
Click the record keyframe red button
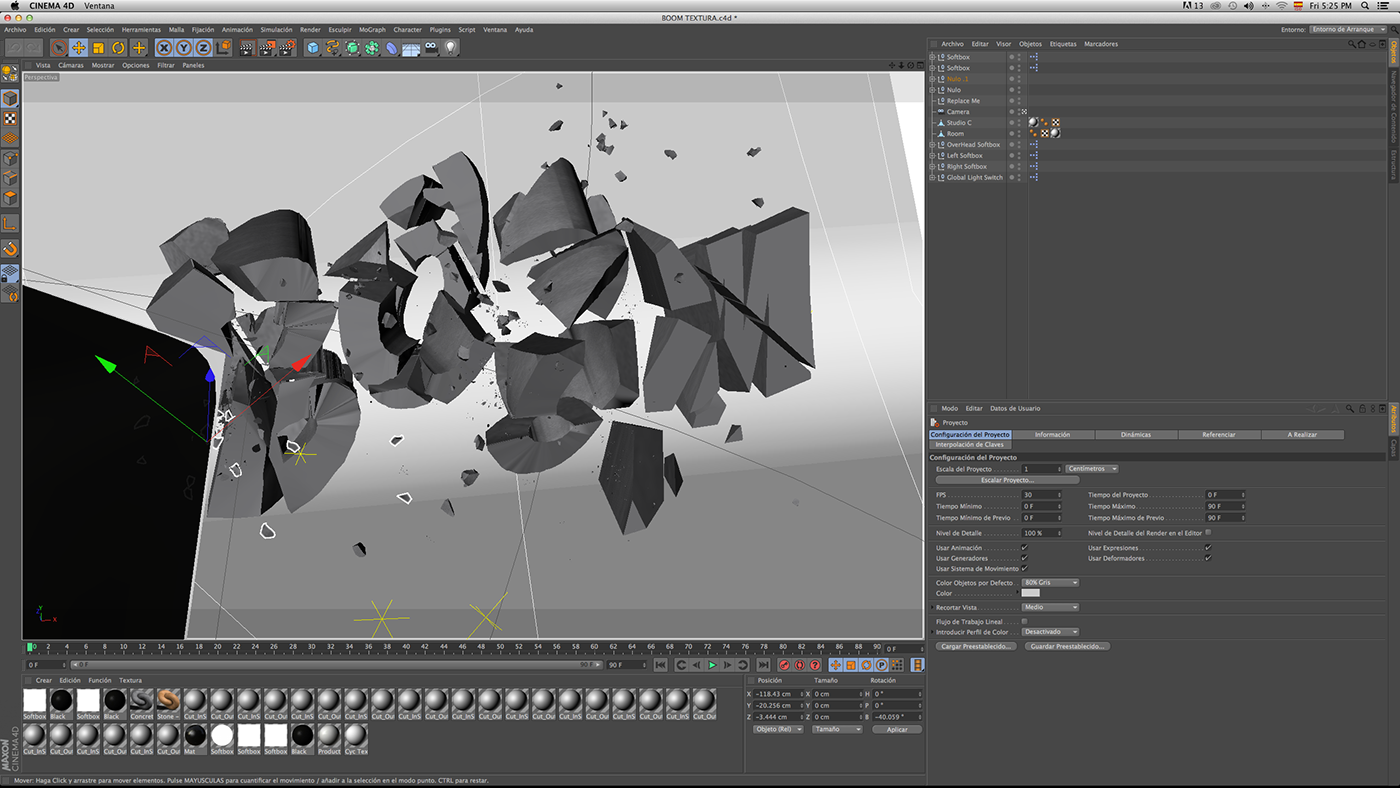click(784, 665)
